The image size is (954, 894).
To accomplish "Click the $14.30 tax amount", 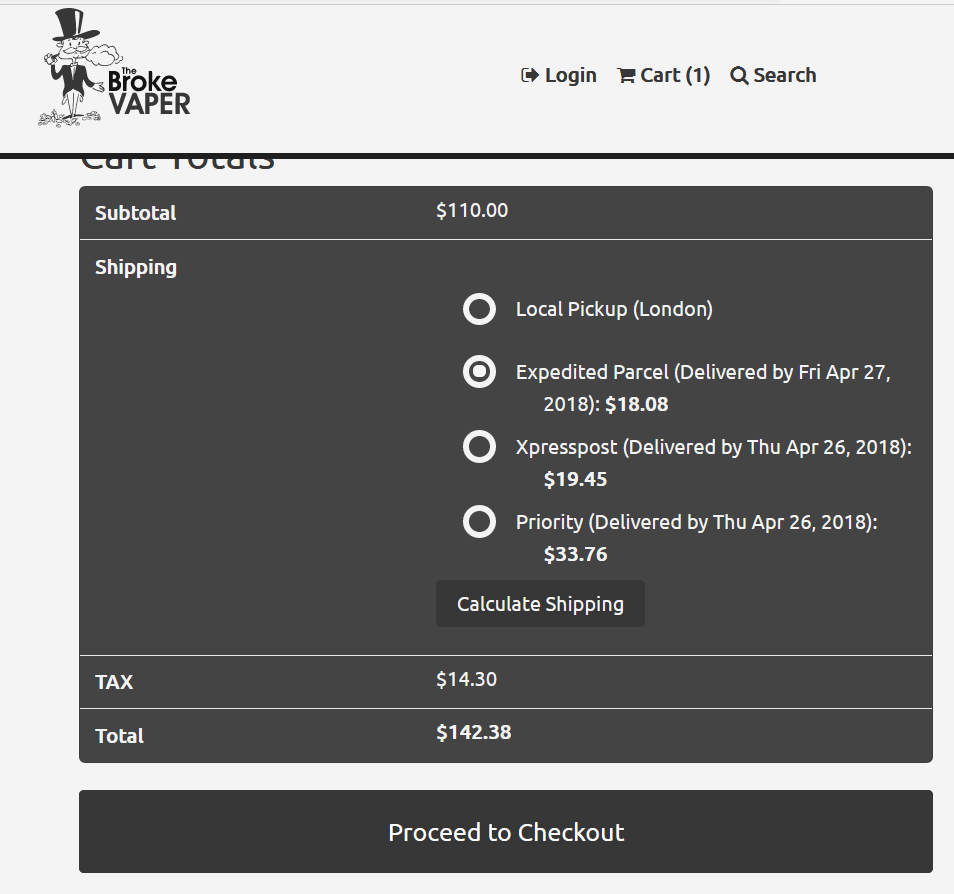I will click(x=467, y=679).
